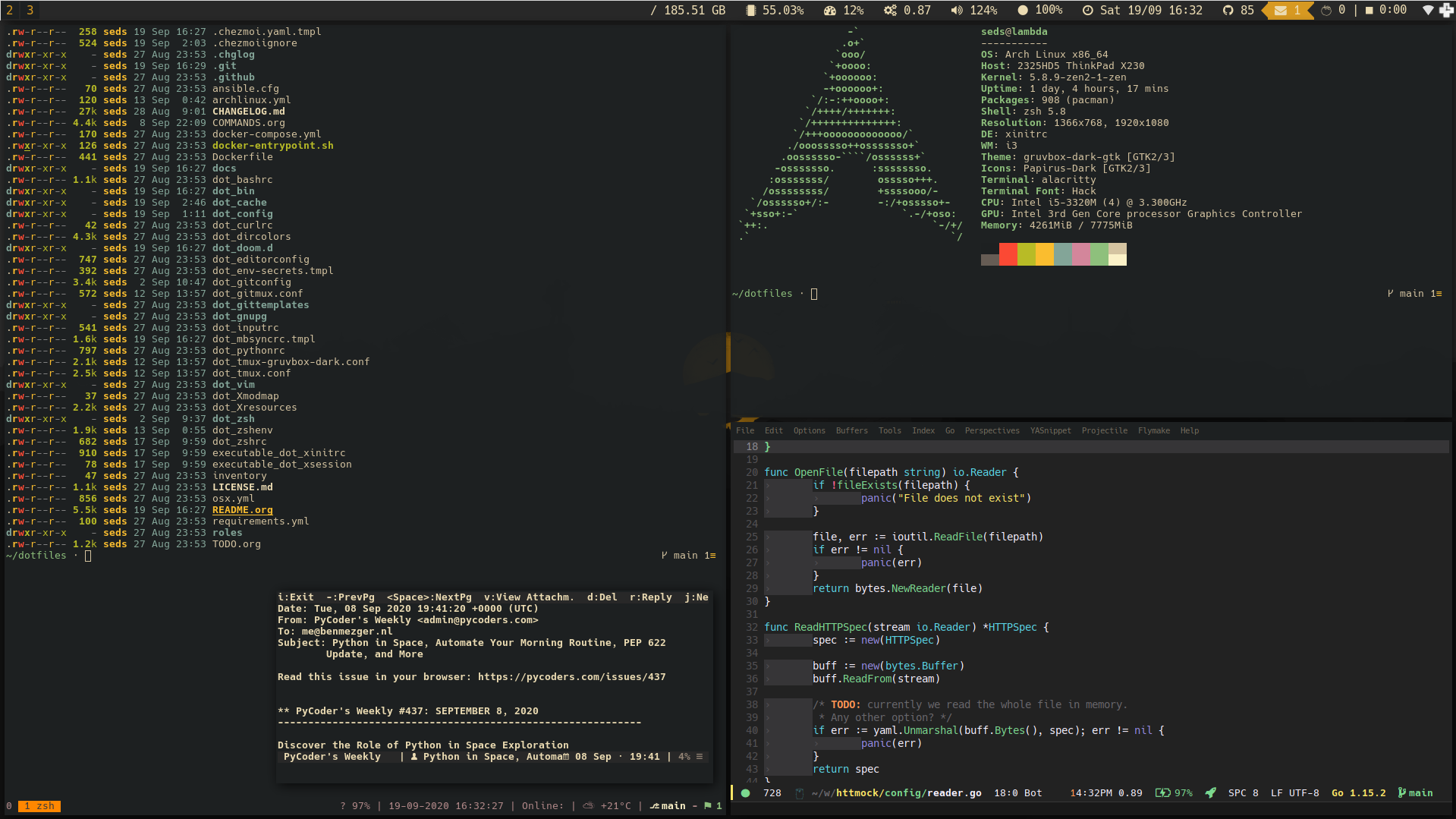Screen dimensions: 1456x819
Task: Click the CPU gauge icon showing 12%
Action: [829, 10]
